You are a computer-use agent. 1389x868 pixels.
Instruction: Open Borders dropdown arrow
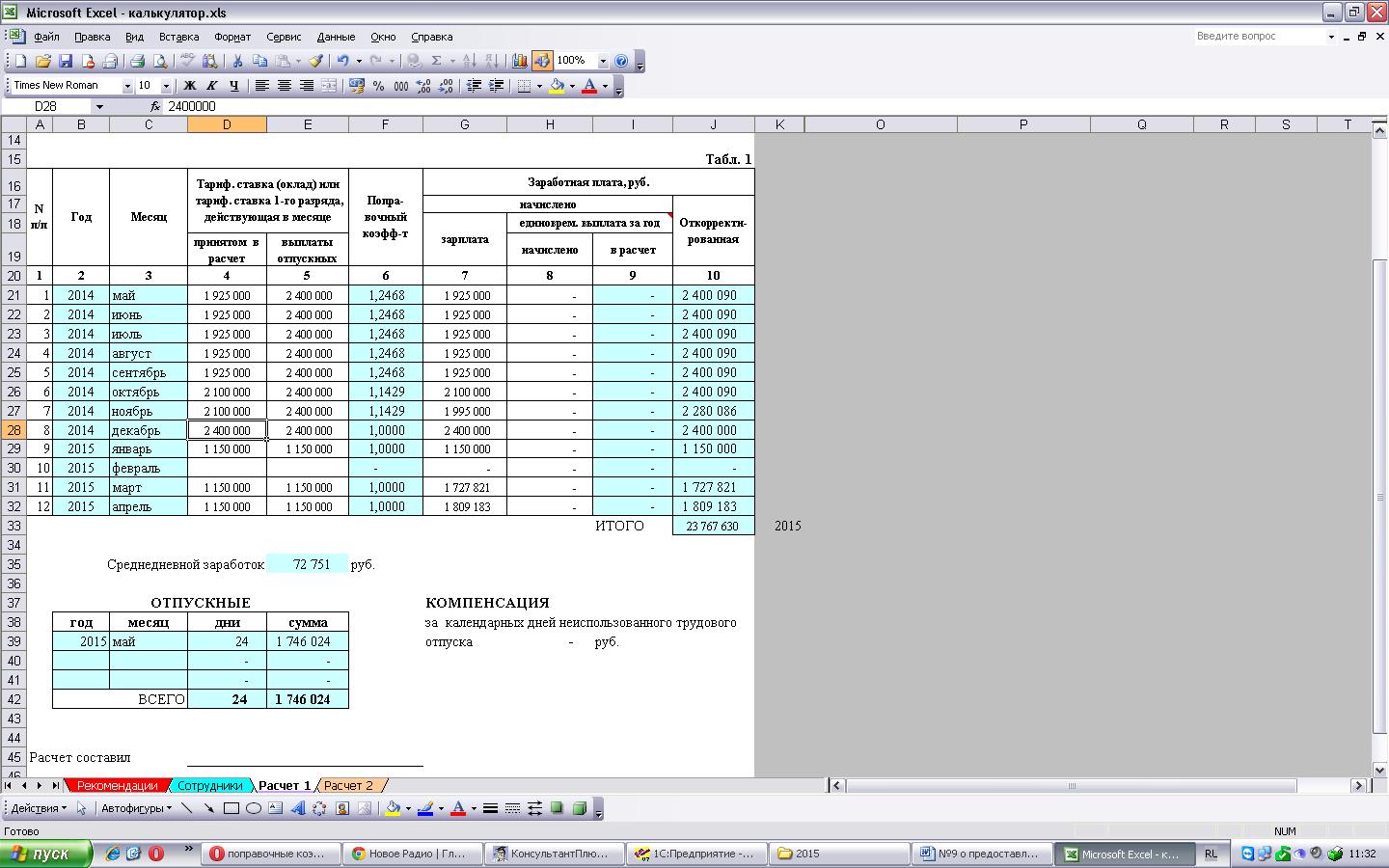tap(538, 86)
